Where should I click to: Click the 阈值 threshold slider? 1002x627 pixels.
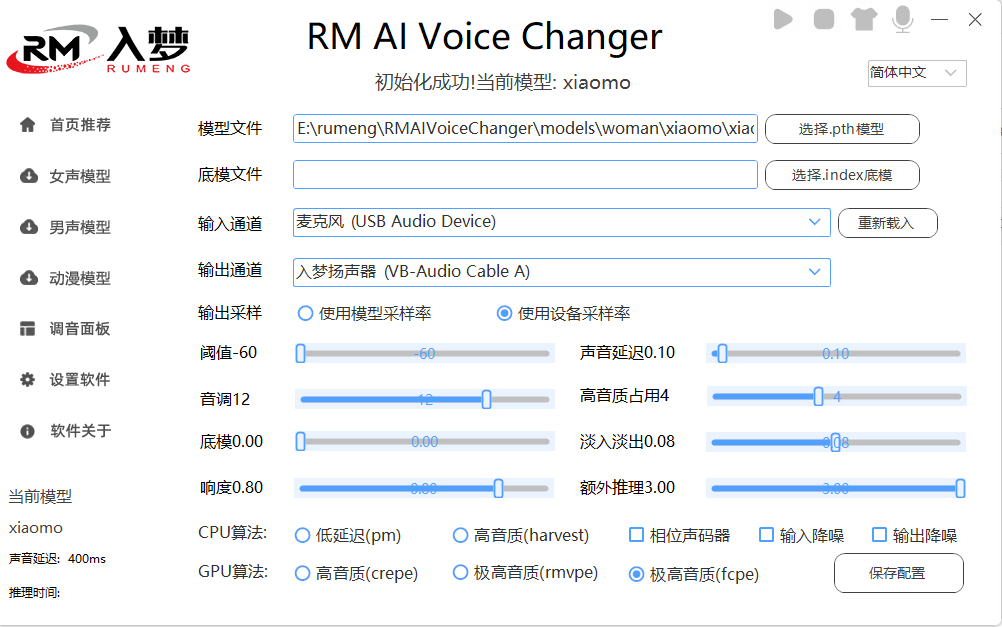pos(424,353)
